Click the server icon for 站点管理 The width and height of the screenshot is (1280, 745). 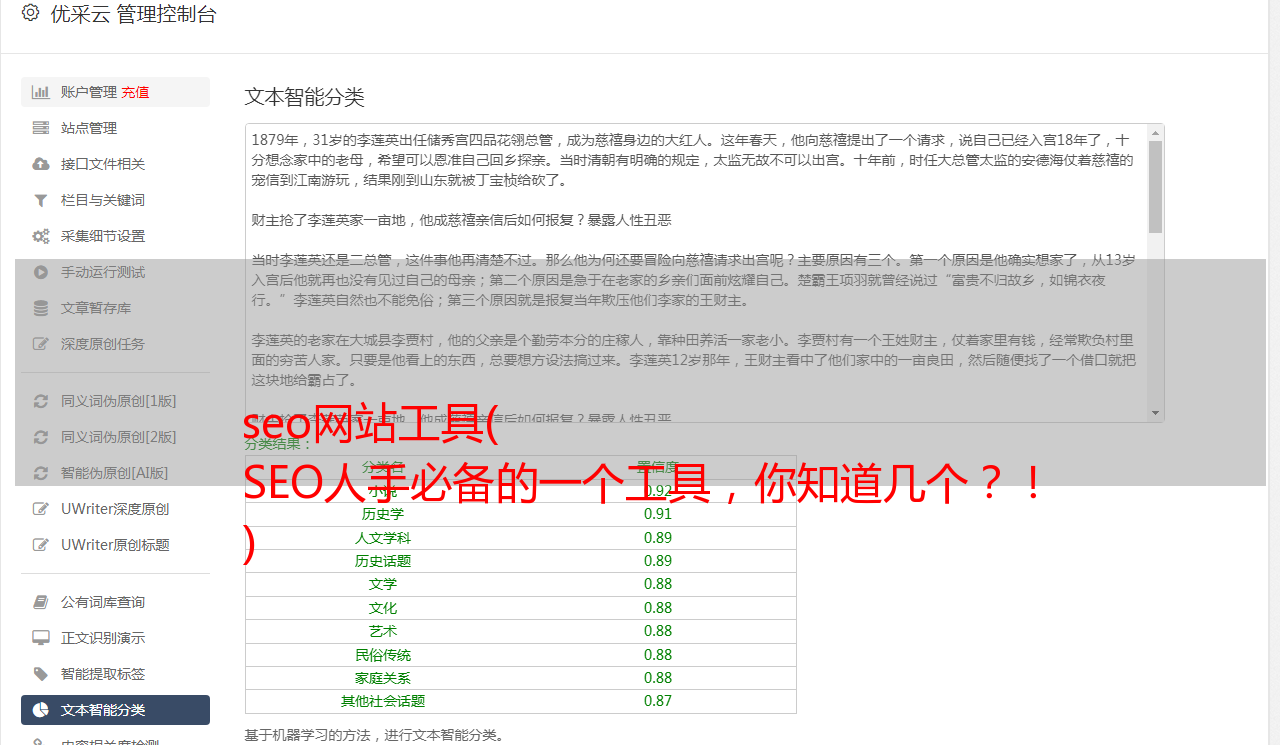click(x=41, y=128)
